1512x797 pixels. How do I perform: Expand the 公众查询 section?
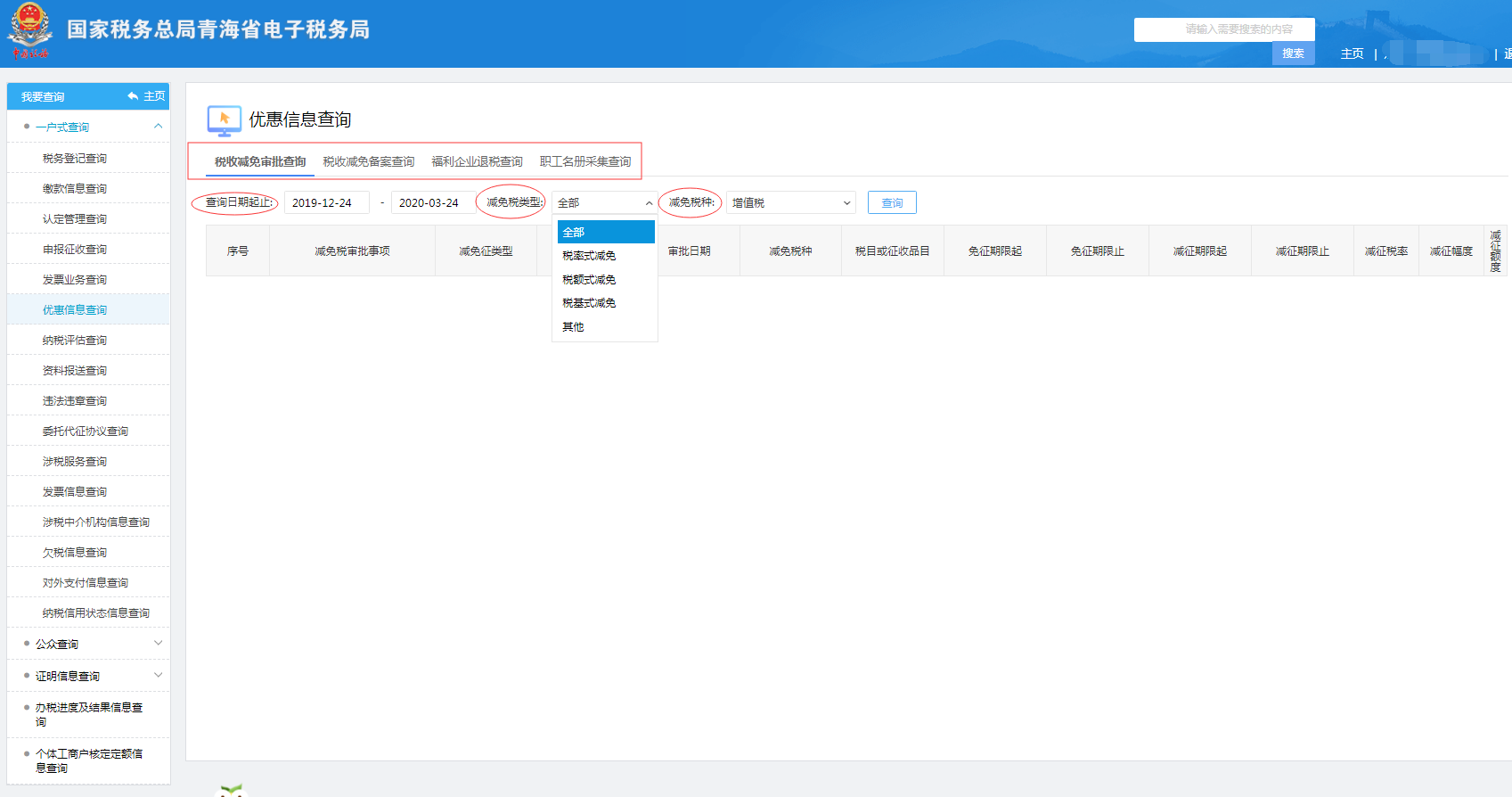[88, 644]
